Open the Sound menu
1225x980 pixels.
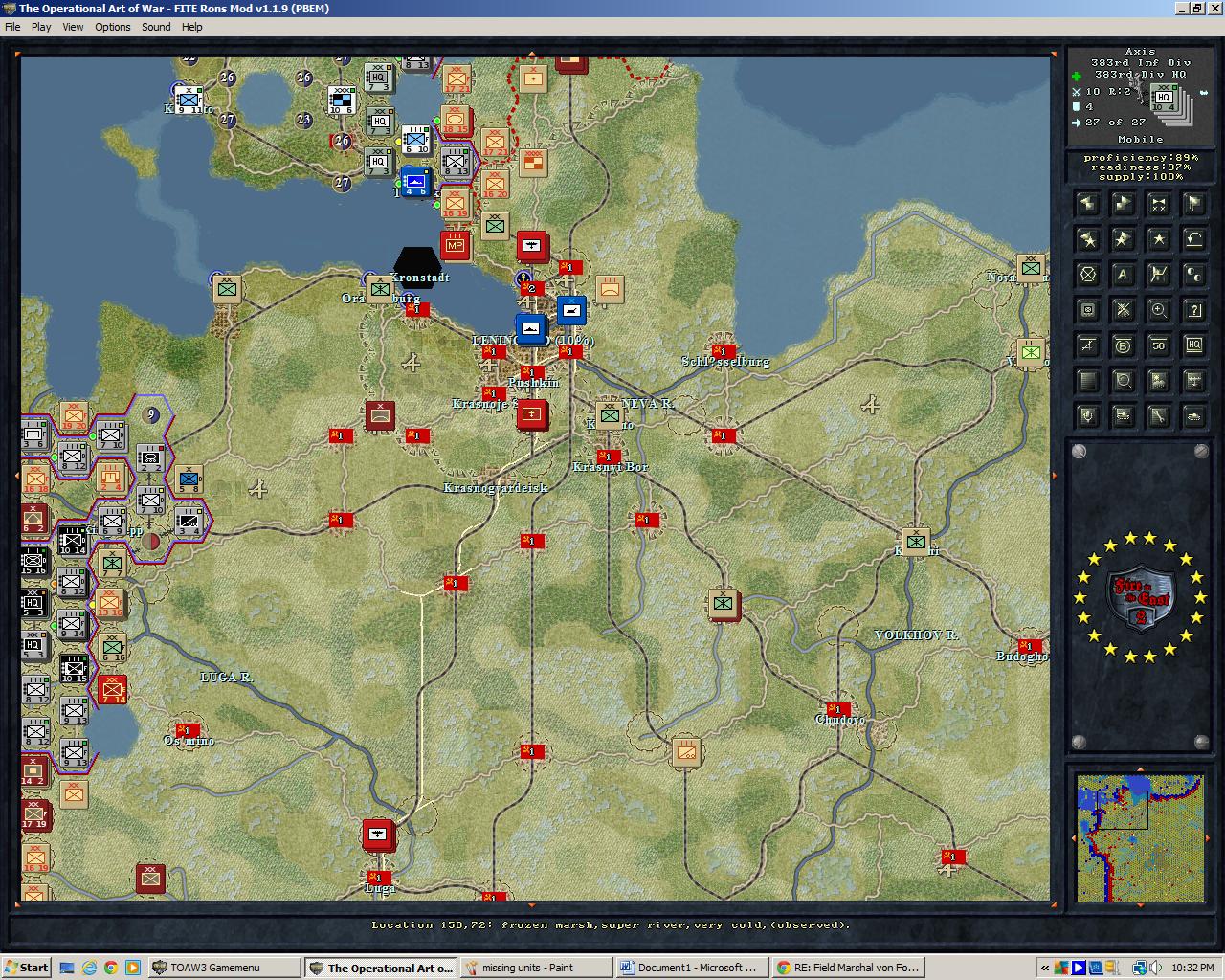[156, 27]
